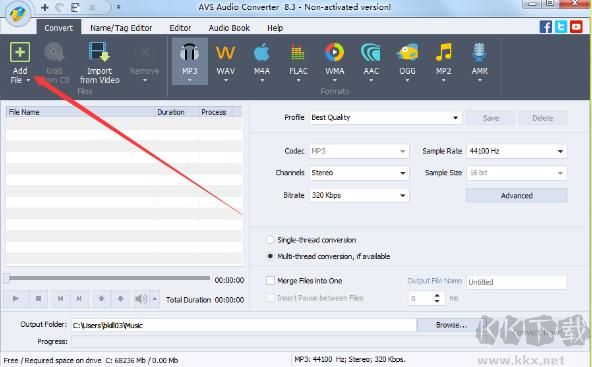Viewport: 592px width, 367px height.
Task: Click the move file up arrow
Action: pos(101,299)
